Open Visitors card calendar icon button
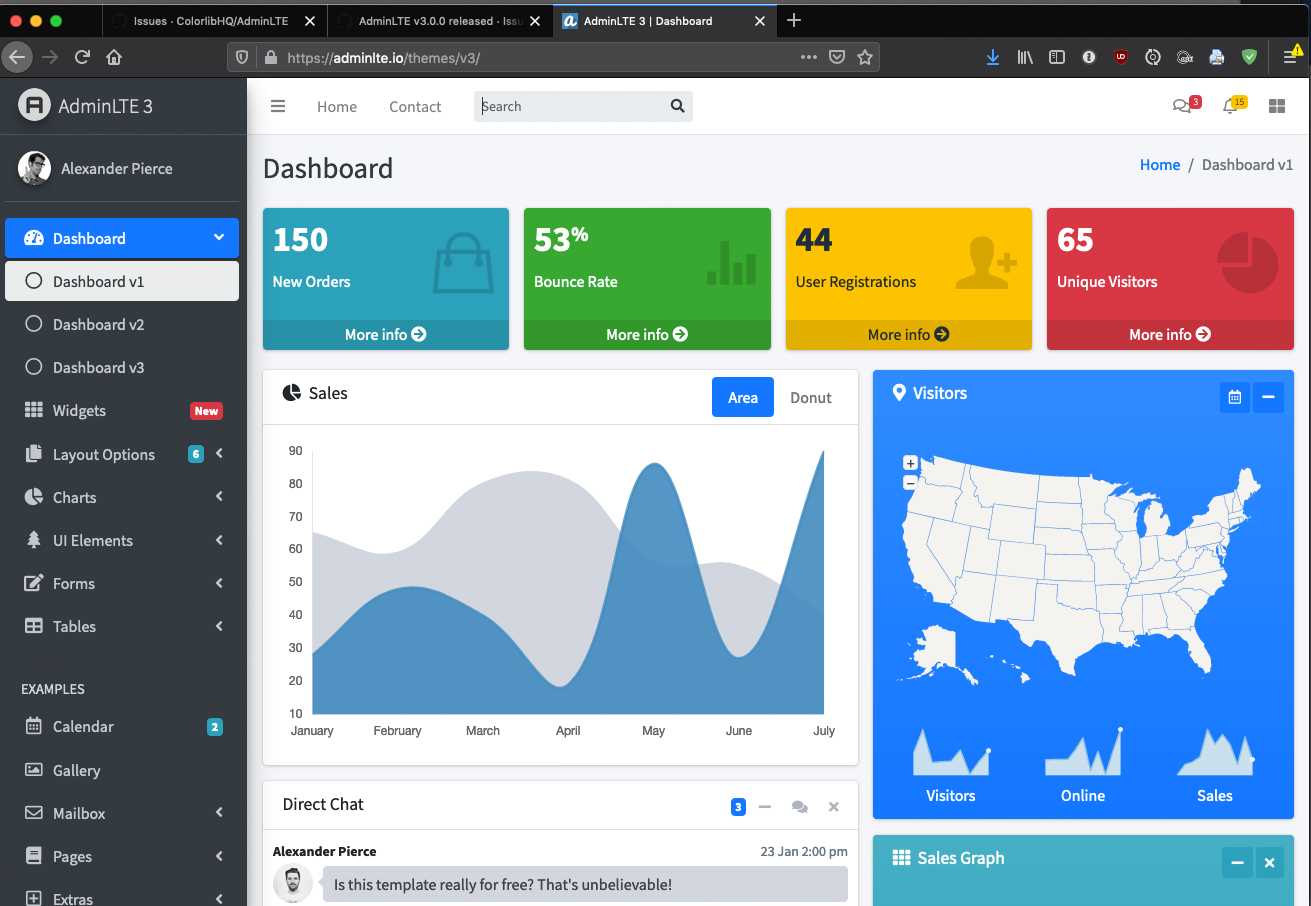This screenshot has height=906, width=1311. coord(1235,397)
